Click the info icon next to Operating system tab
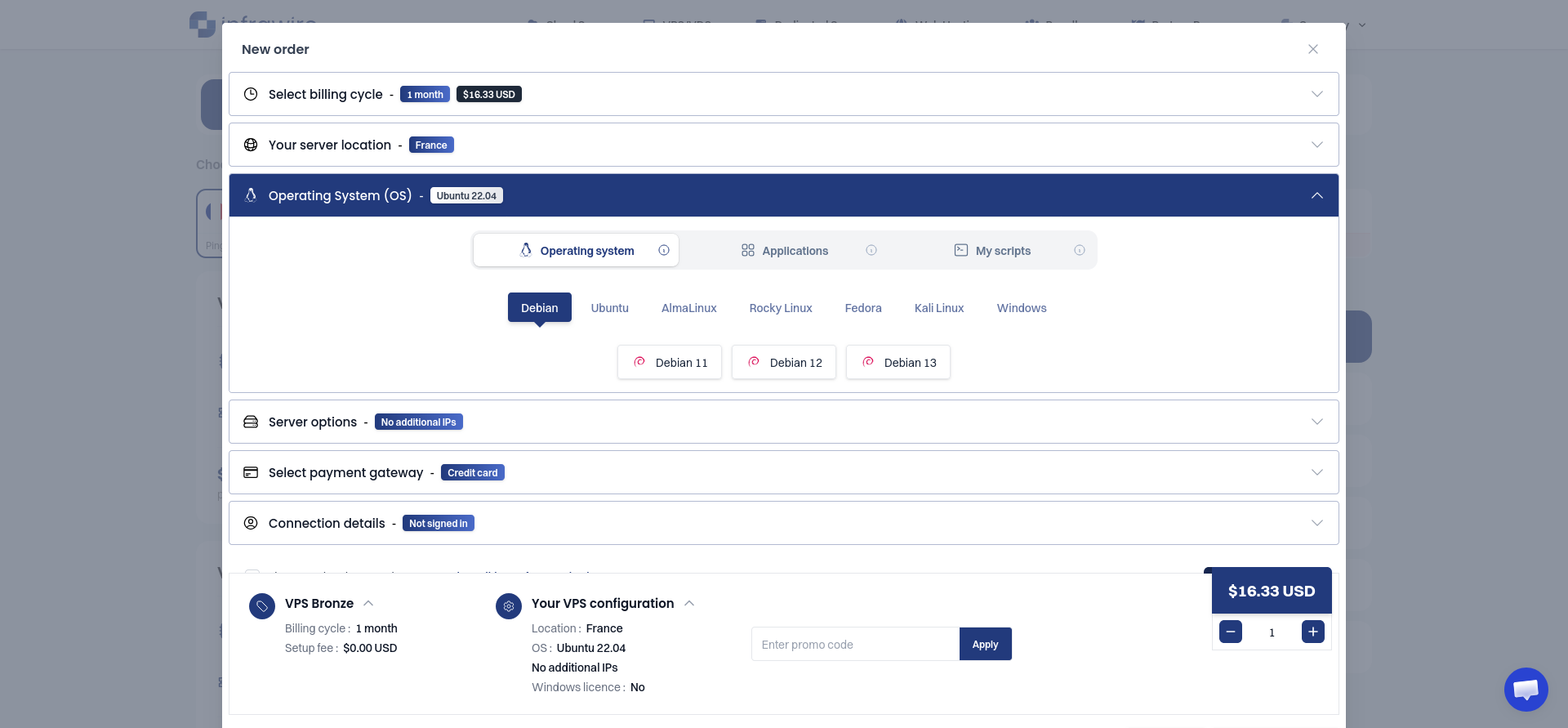The height and width of the screenshot is (728, 1568). coord(664,250)
